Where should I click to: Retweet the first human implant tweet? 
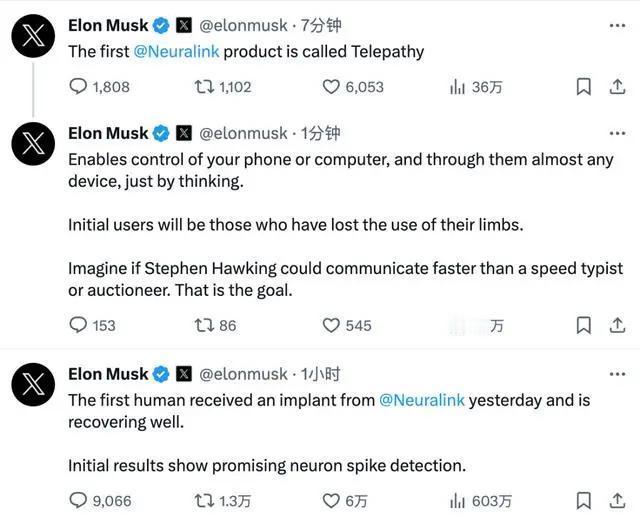205,500
